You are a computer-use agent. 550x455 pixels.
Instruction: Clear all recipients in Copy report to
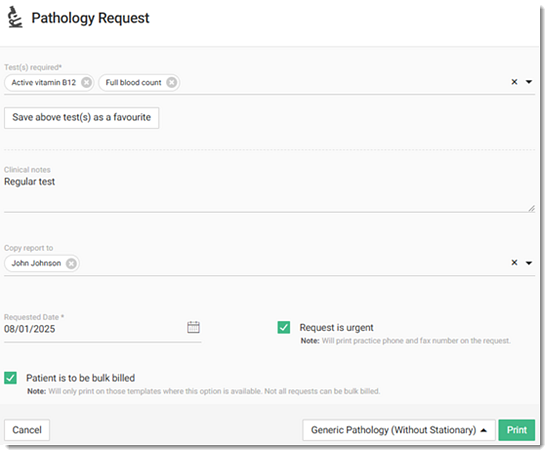(514, 262)
